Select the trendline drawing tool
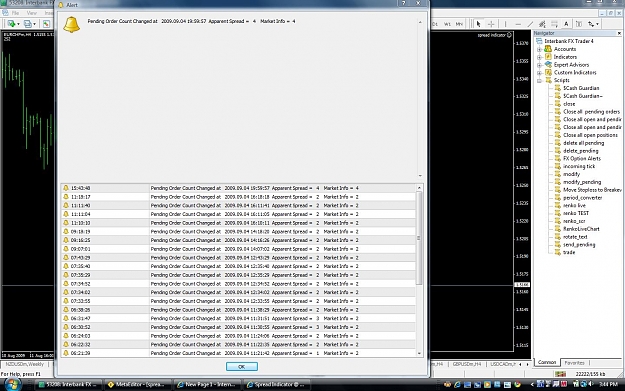This screenshot has height=391, width=625. click(530, 24)
